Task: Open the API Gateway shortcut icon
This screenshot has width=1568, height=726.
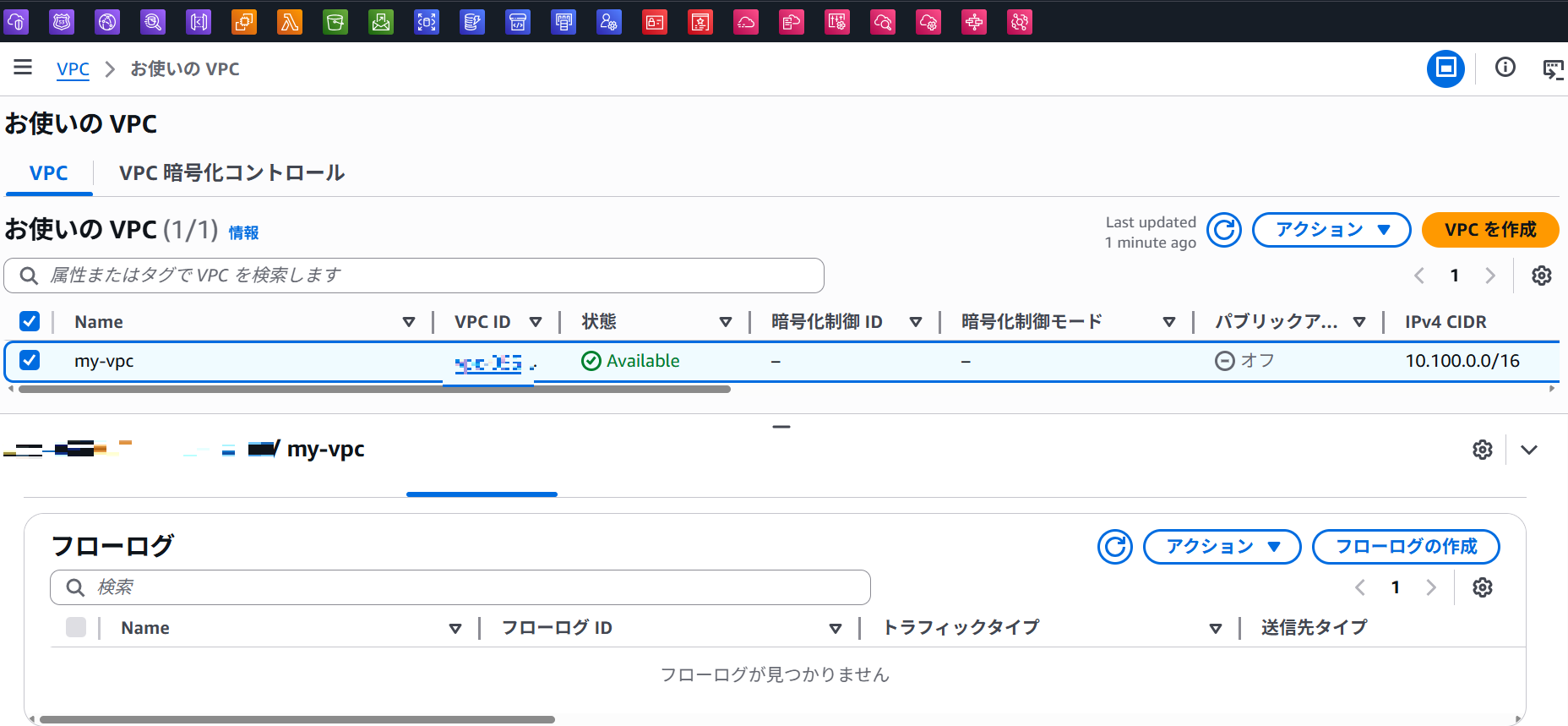Action: pyautogui.click(x=199, y=22)
